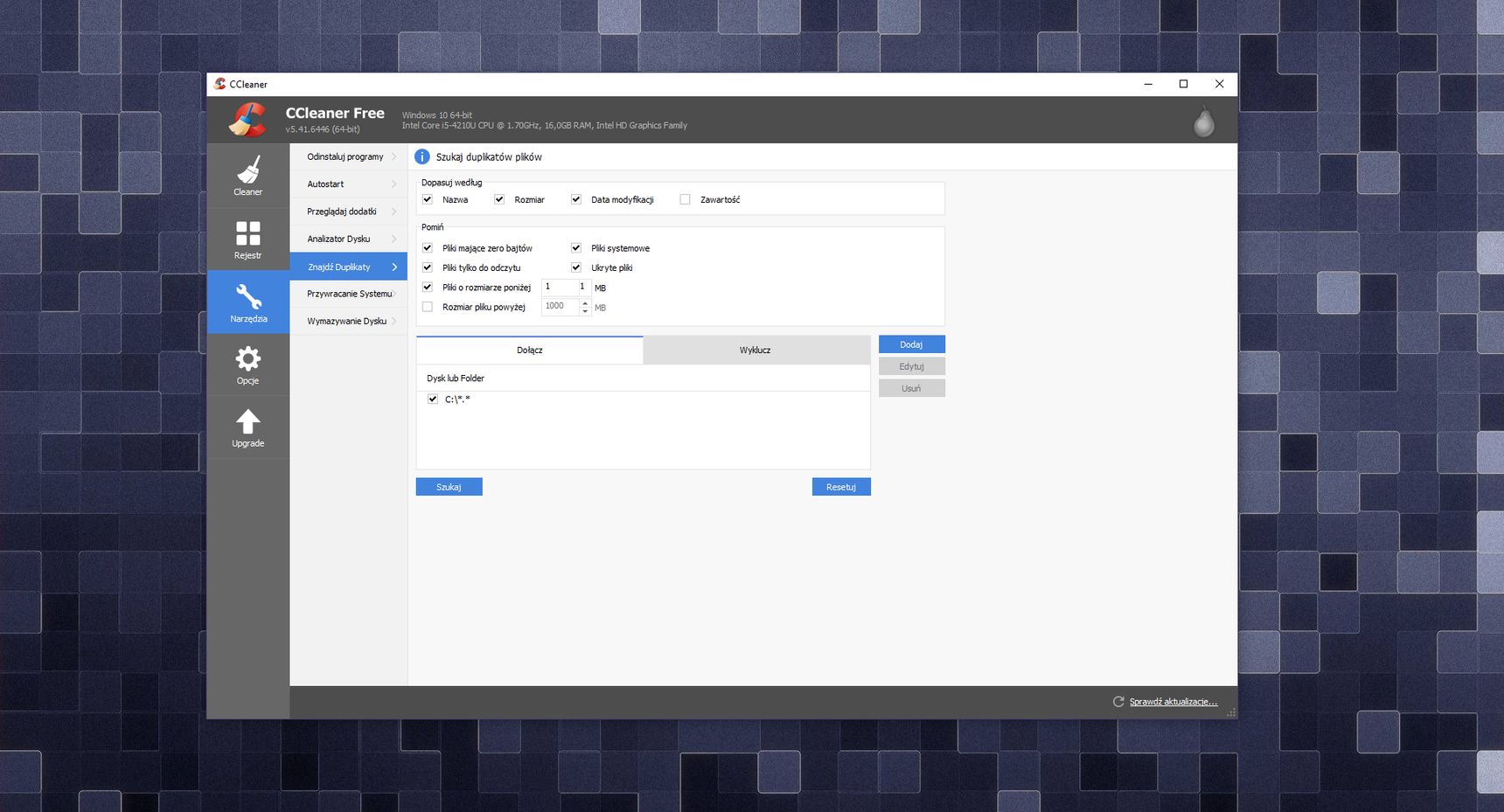1504x812 pixels.
Task: Click the Usuń button
Action: coord(911,388)
